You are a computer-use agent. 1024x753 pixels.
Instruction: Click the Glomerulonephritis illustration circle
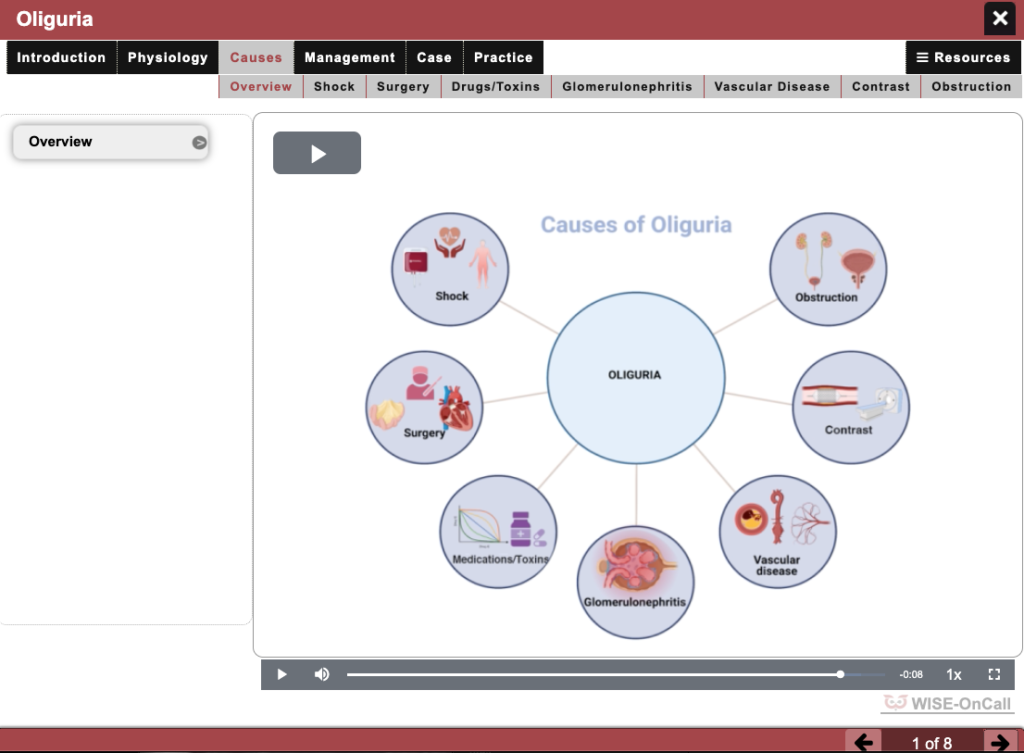point(635,583)
